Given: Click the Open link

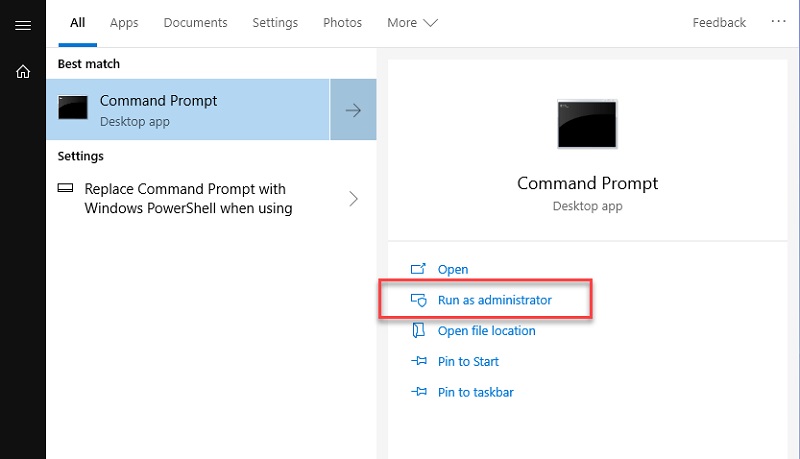Looking at the screenshot, I should pos(453,269).
